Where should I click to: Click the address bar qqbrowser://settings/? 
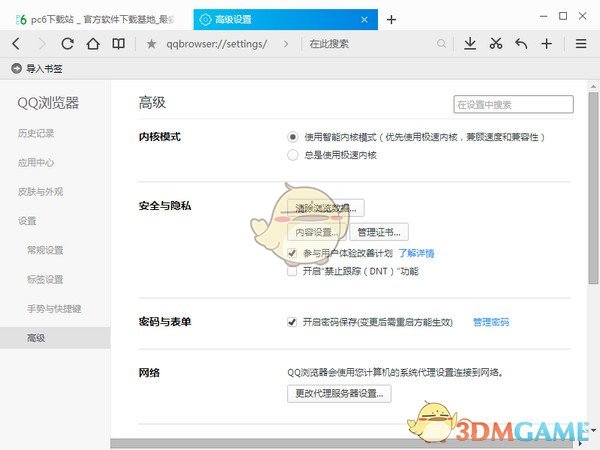(217, 44)
